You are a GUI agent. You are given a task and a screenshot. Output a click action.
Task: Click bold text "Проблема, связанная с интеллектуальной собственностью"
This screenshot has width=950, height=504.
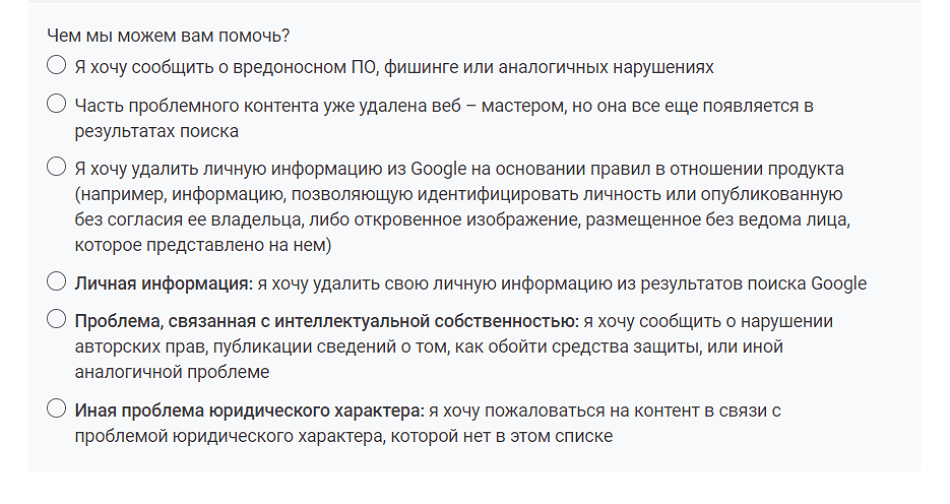[x=325, y=321]
